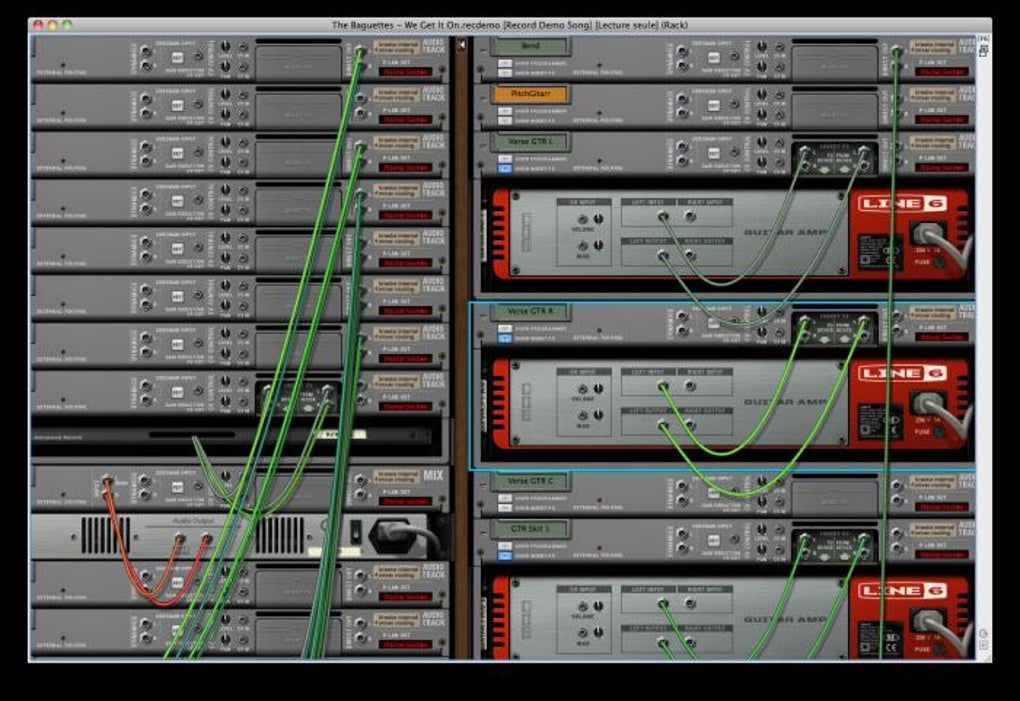Click the Insert FX To Device left jack on GTR Skit 1

click(x=805, y=539)
